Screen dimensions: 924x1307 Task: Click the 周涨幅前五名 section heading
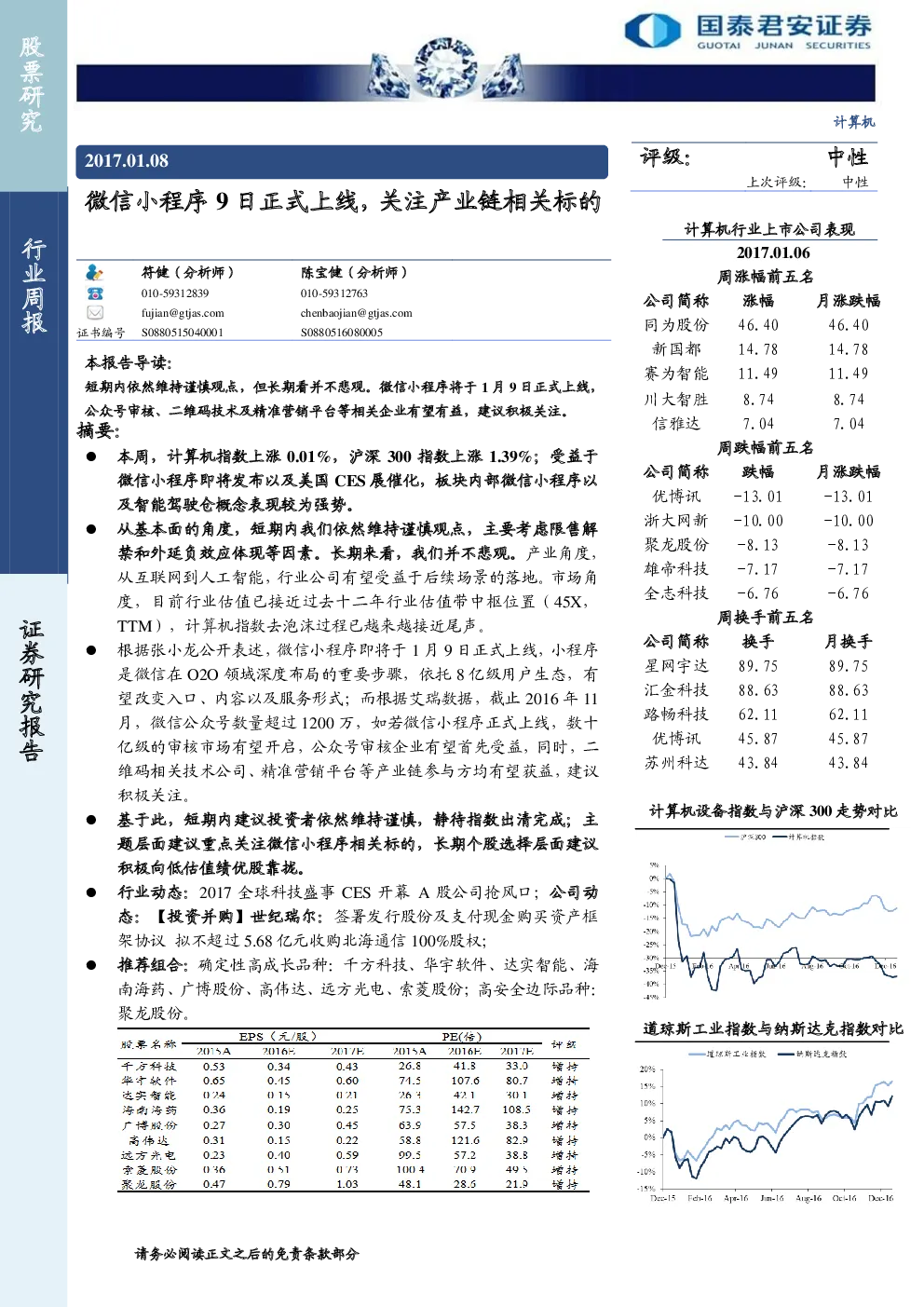click(x=766, y=277)
